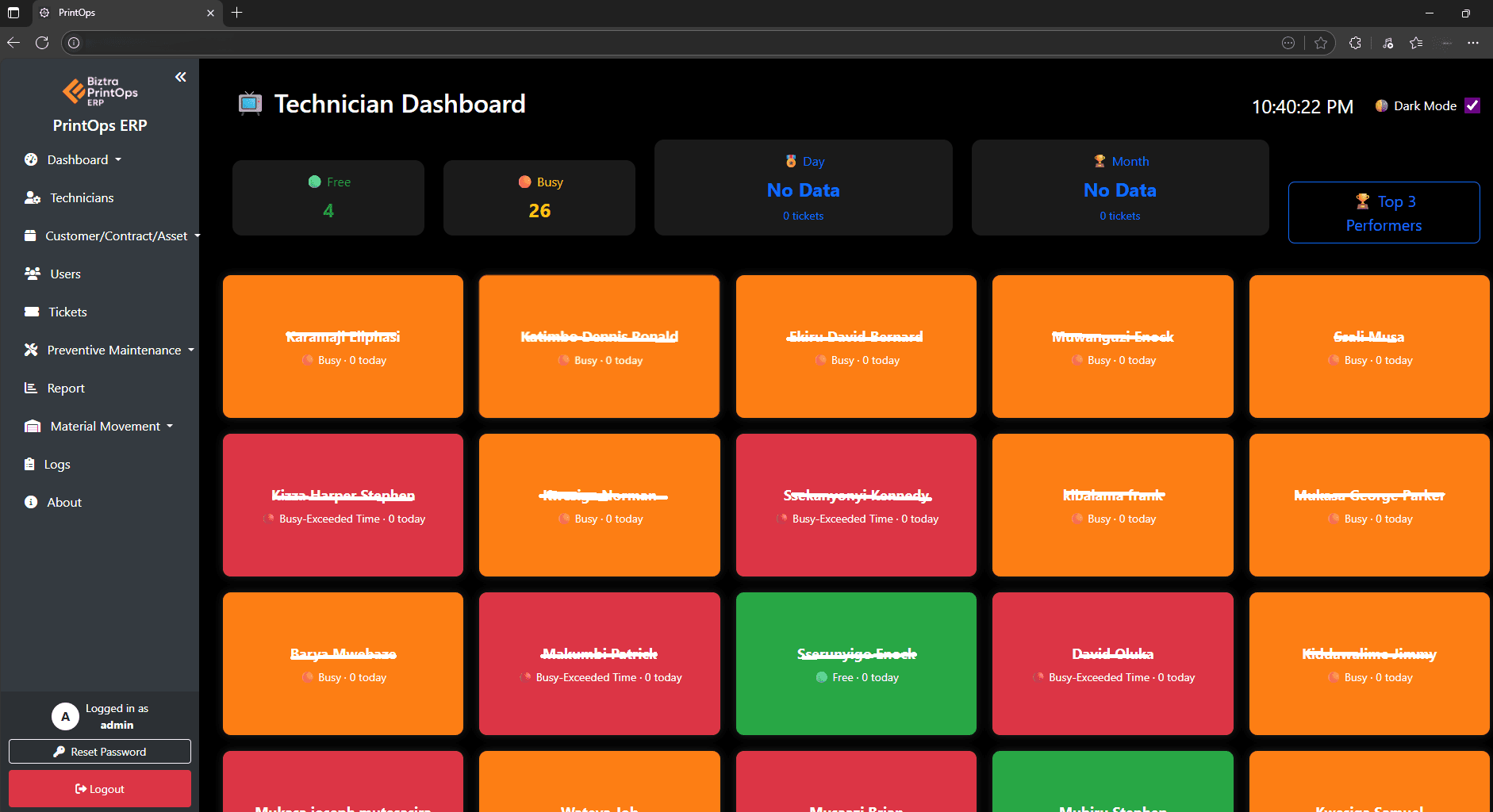Select the Ekiru David Bernard card

coord(856,347)
